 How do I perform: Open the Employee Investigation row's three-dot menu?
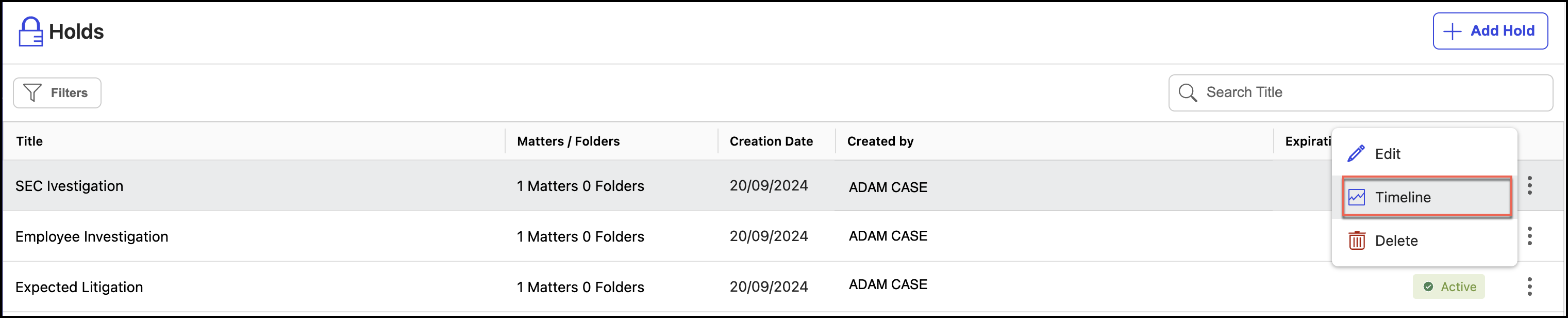pos(1529,236)
